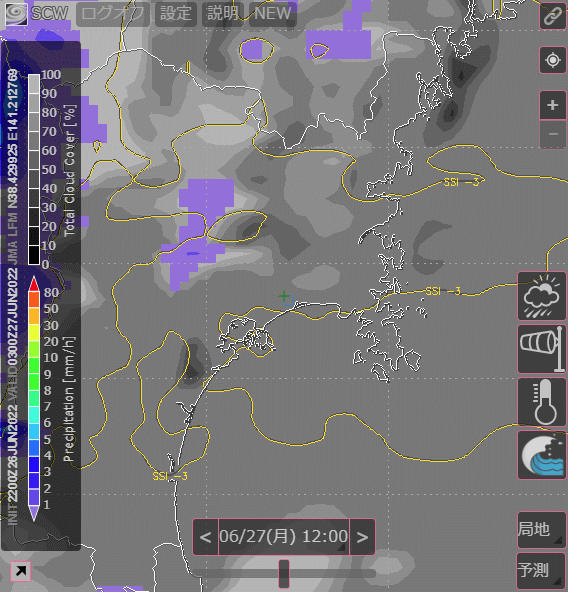This screenshot has height=592, width=568.
Task: Select the windsock wind layer icon
Action: click(x=542, y=349)
